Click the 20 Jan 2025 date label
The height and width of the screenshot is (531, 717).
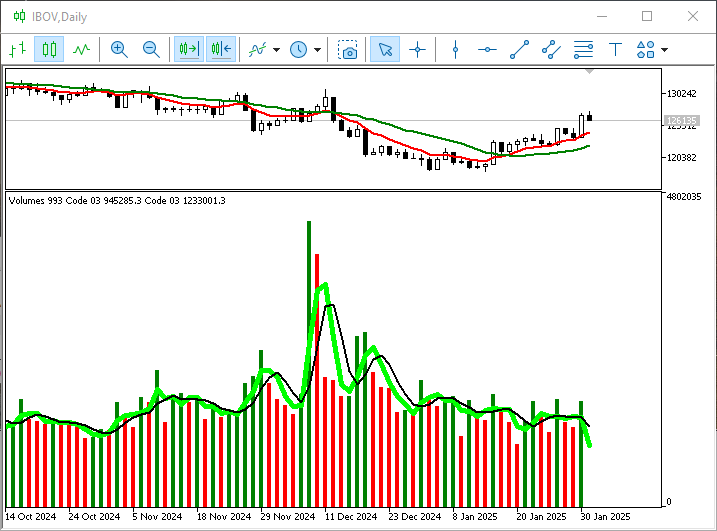[x=541, y=516]
